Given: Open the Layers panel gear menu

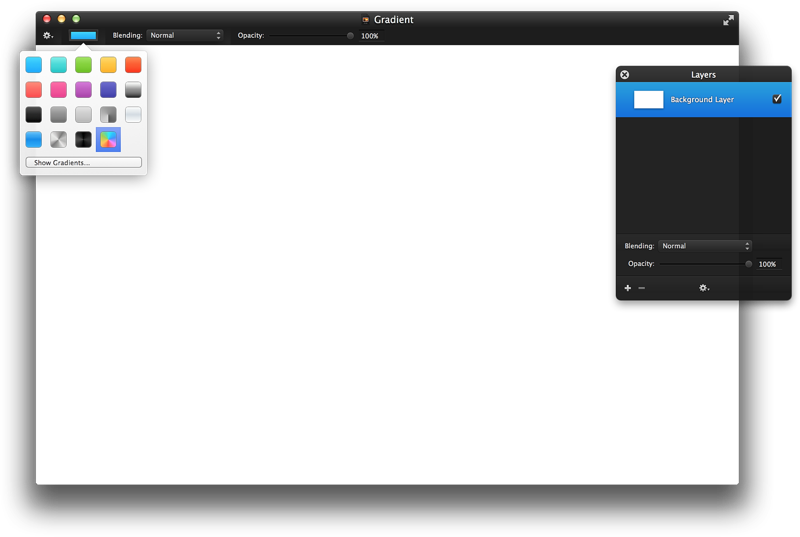Looking at the screenshot, I should pyautogui.click(x=704, y=288).
